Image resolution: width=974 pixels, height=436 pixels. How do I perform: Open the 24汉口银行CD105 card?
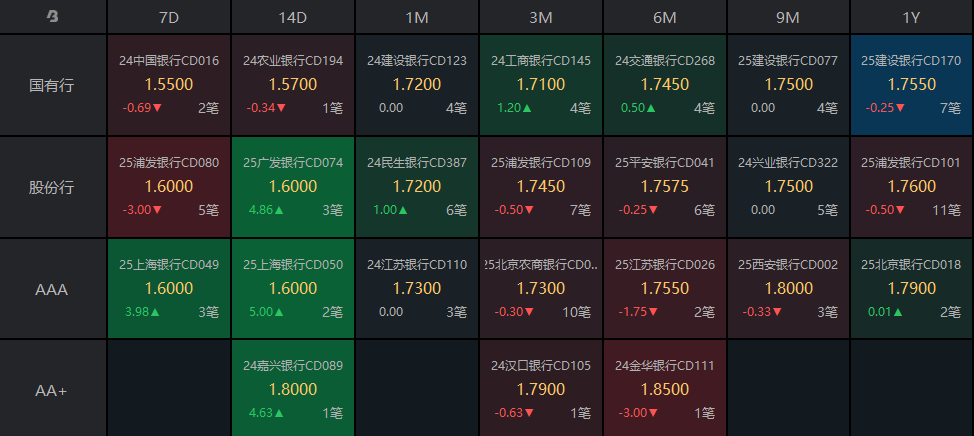click(x=540, y=389)
